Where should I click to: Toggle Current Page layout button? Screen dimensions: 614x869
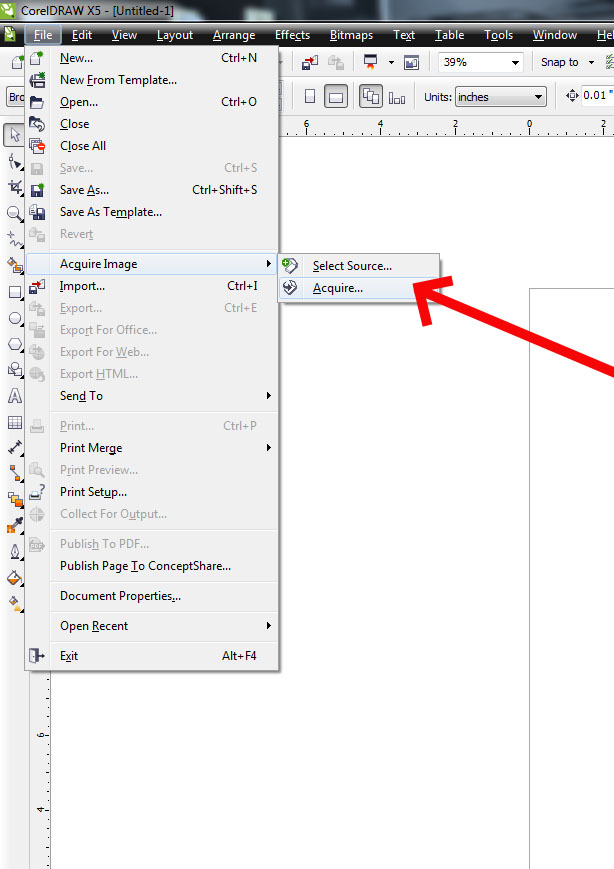pyautogui.click(x=397, y=98)
